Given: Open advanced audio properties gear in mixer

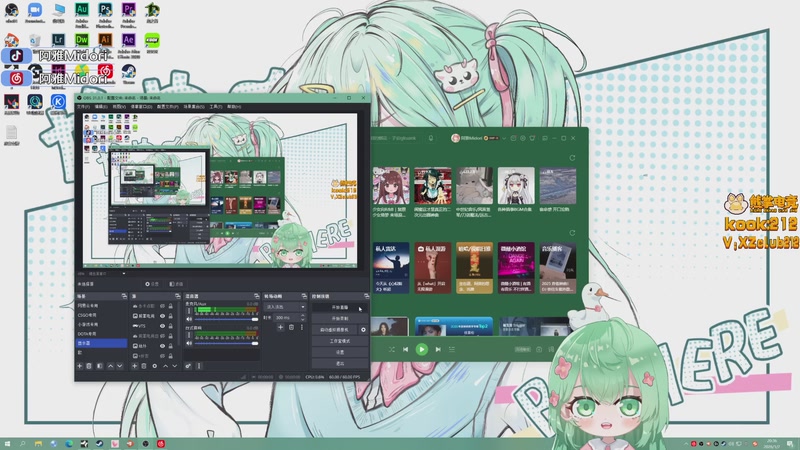Looking at the screenshot, I should pyautogui.click(x=188, y=366).
